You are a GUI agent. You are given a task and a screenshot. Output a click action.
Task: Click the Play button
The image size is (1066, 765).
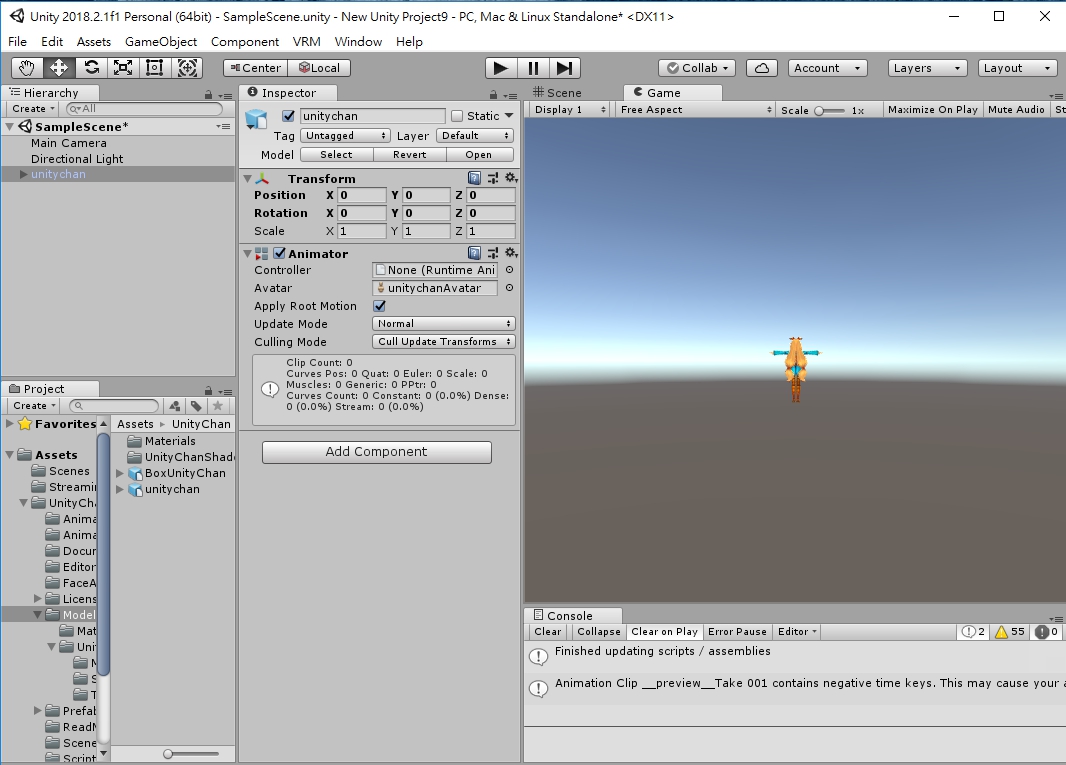pyautogui.click(x=501, y=68)
